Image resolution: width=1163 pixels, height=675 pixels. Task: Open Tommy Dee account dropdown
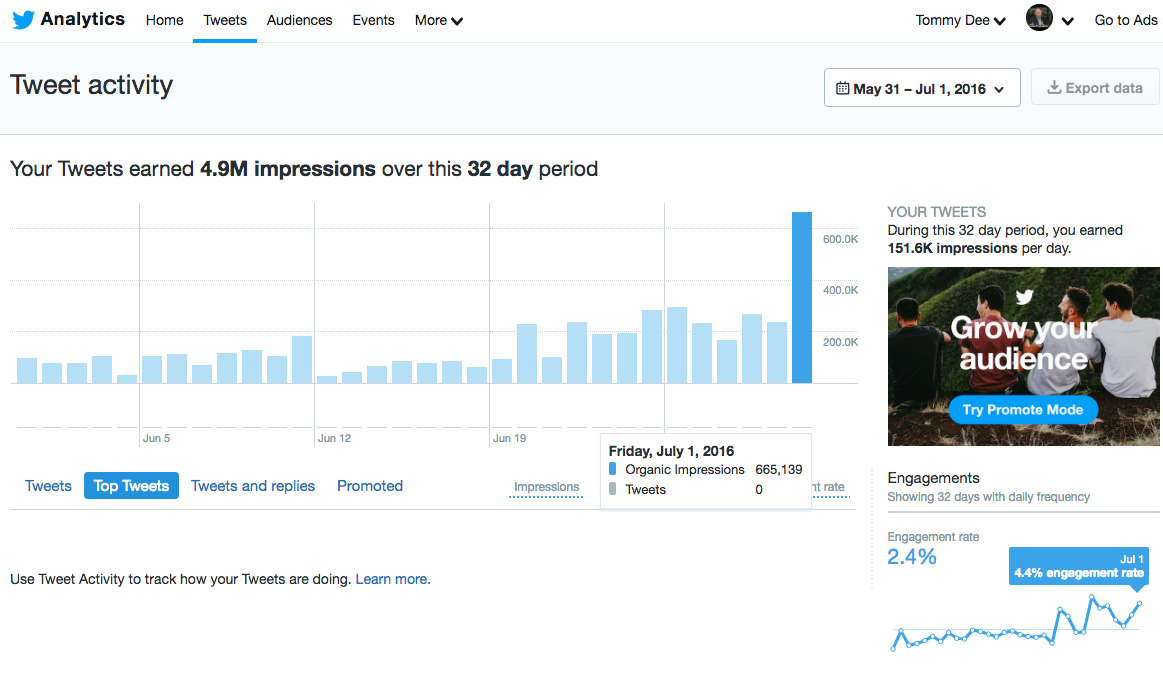coord(961,20)
